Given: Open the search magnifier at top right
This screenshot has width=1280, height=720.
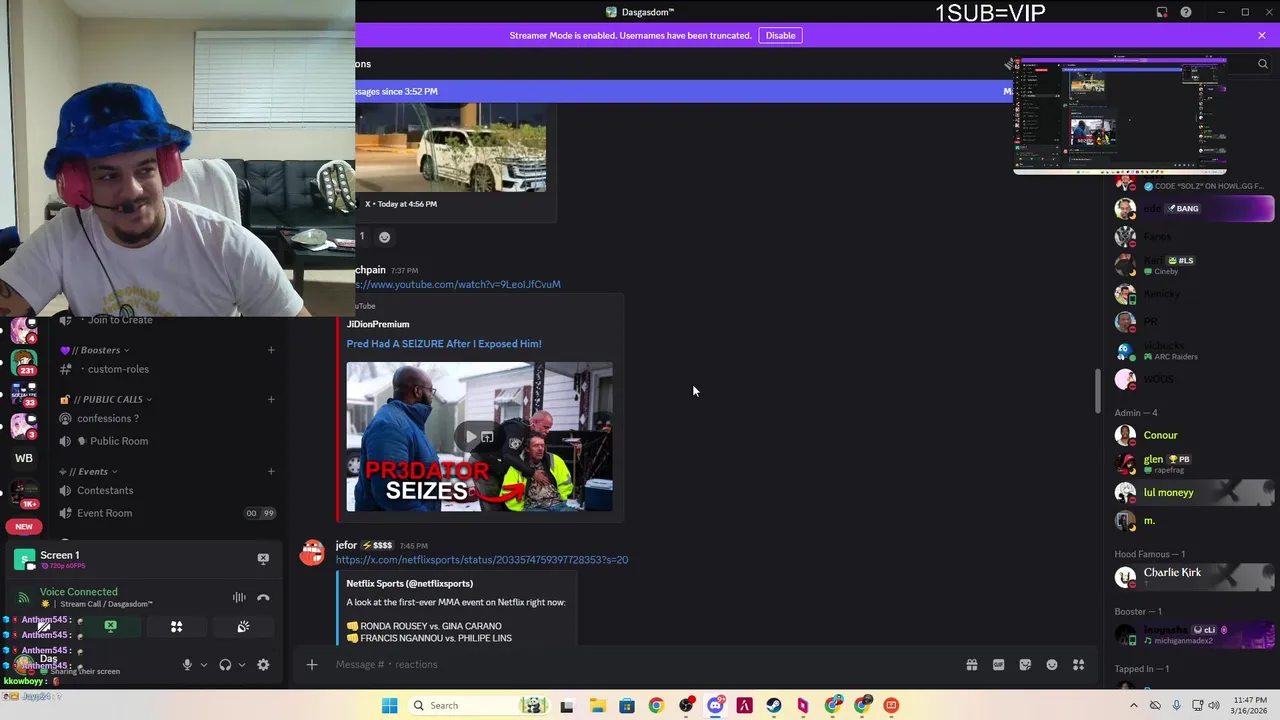Looking at the screenshot, I should click(x=1262, y=64).
